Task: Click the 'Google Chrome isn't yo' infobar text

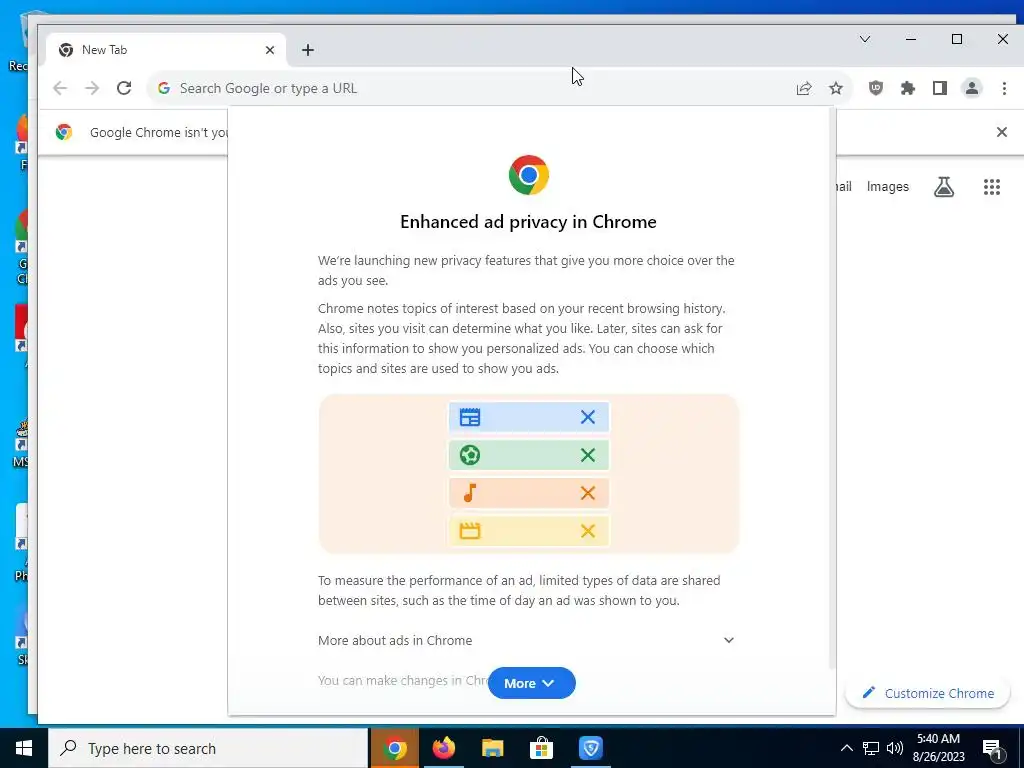Action: 159,133
